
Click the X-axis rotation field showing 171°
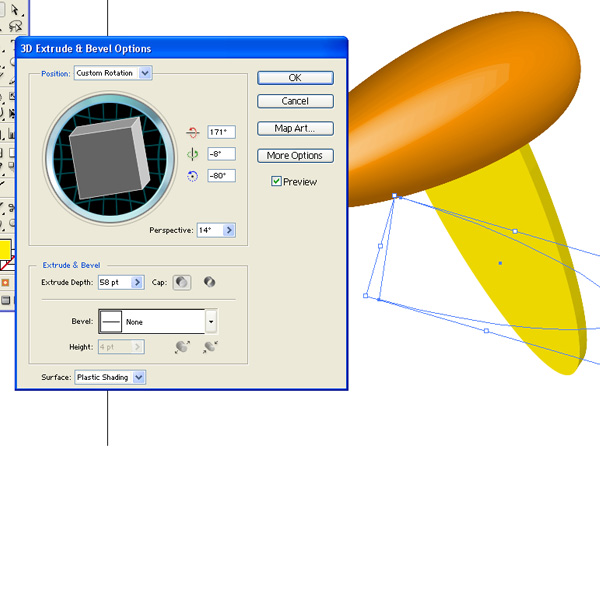click(x=222, y=132)
